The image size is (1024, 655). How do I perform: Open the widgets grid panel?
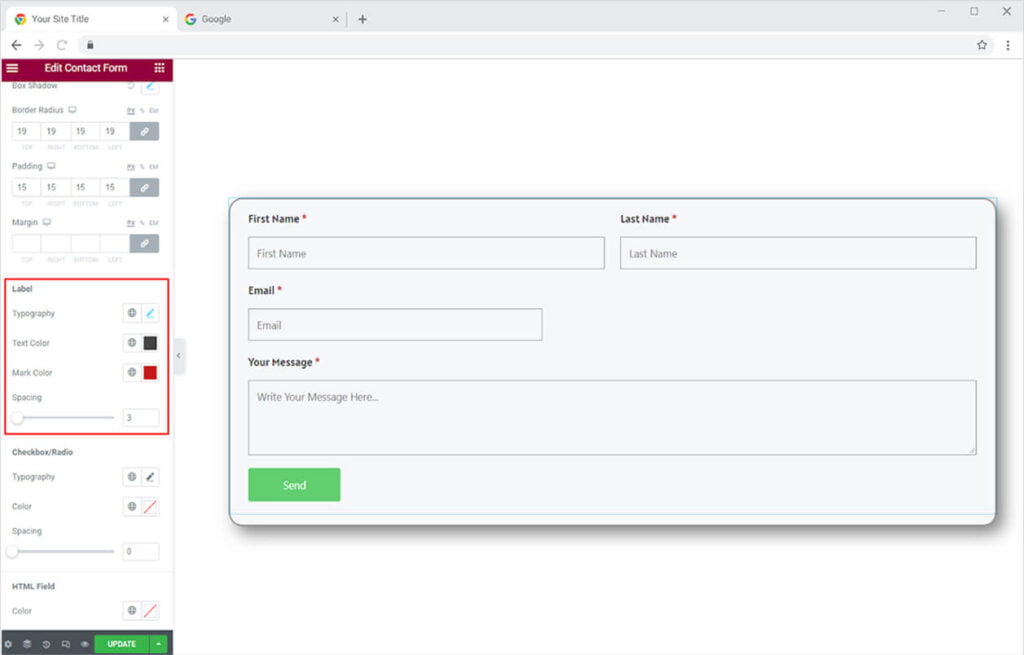pyautogui.click(x=159, y=68)
